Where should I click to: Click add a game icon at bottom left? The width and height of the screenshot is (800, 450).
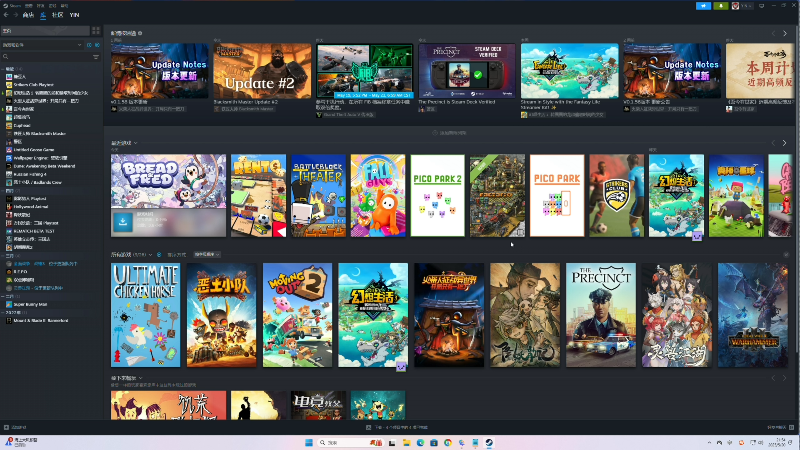[x=6, y=428]
